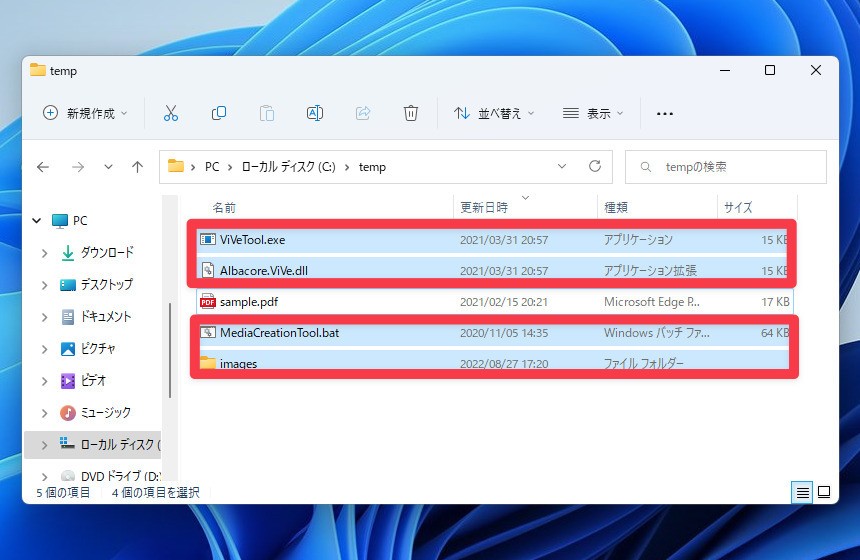This screenshot has width=860, height=560.
Task: Select ミュージック in navigation pane
Action: (x=106, y=412)
